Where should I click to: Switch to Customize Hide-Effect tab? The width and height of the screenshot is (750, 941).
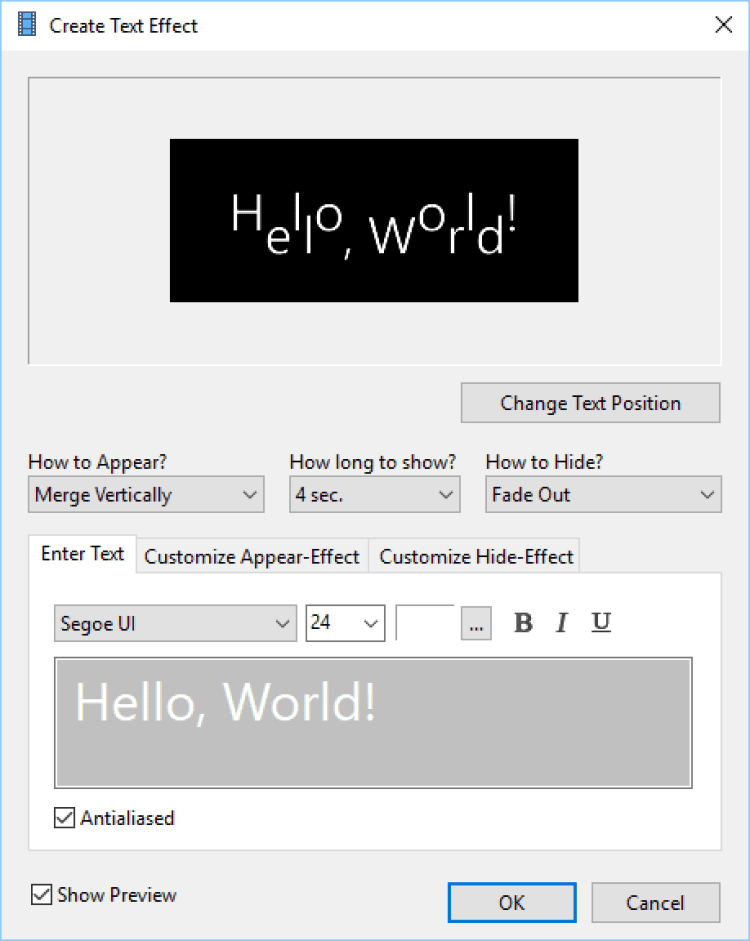point(476,556)
